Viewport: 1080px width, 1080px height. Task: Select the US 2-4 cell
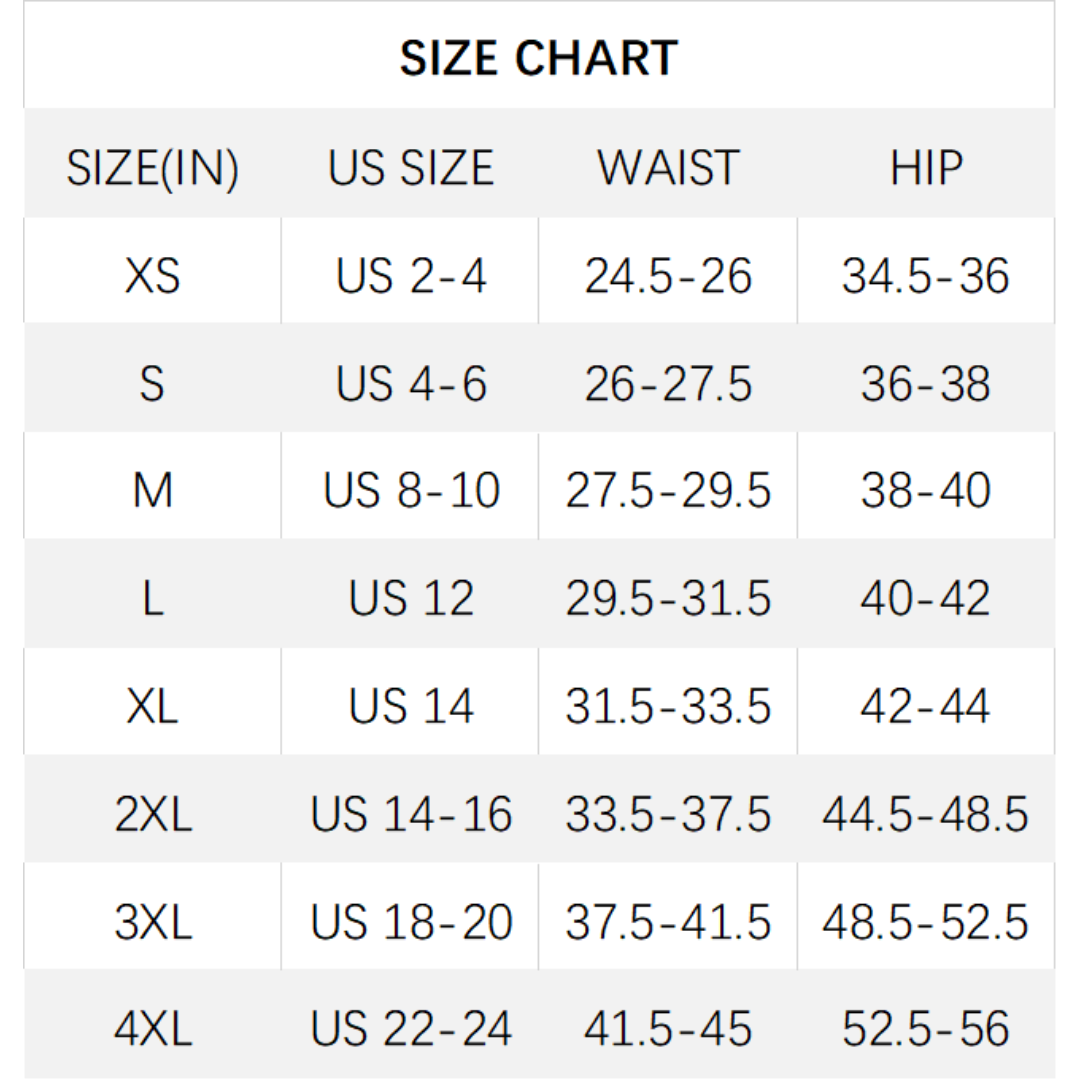tap(411, 276)
